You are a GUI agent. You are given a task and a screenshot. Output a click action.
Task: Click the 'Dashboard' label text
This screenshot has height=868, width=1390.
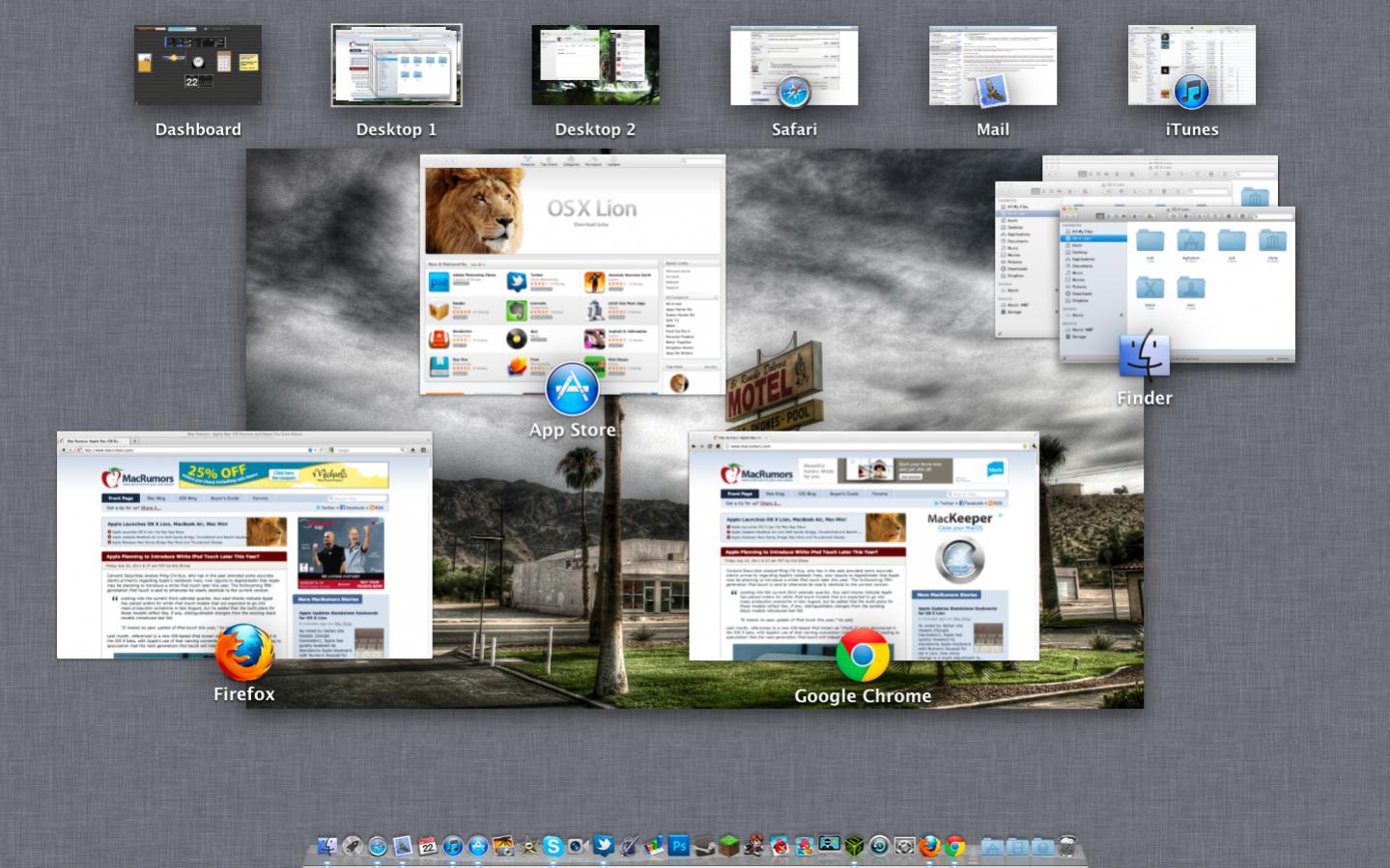click(x=198, y=129)
